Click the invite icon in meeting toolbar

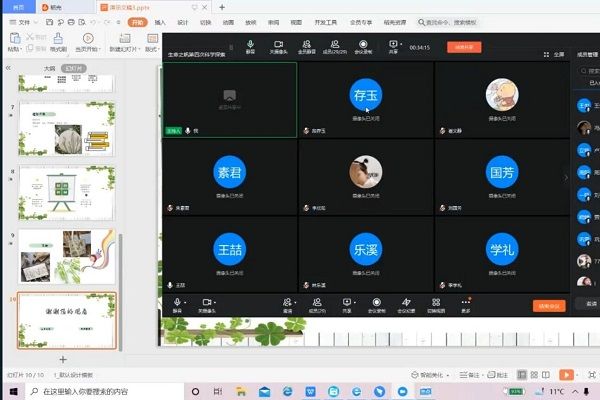click(287, 302)
